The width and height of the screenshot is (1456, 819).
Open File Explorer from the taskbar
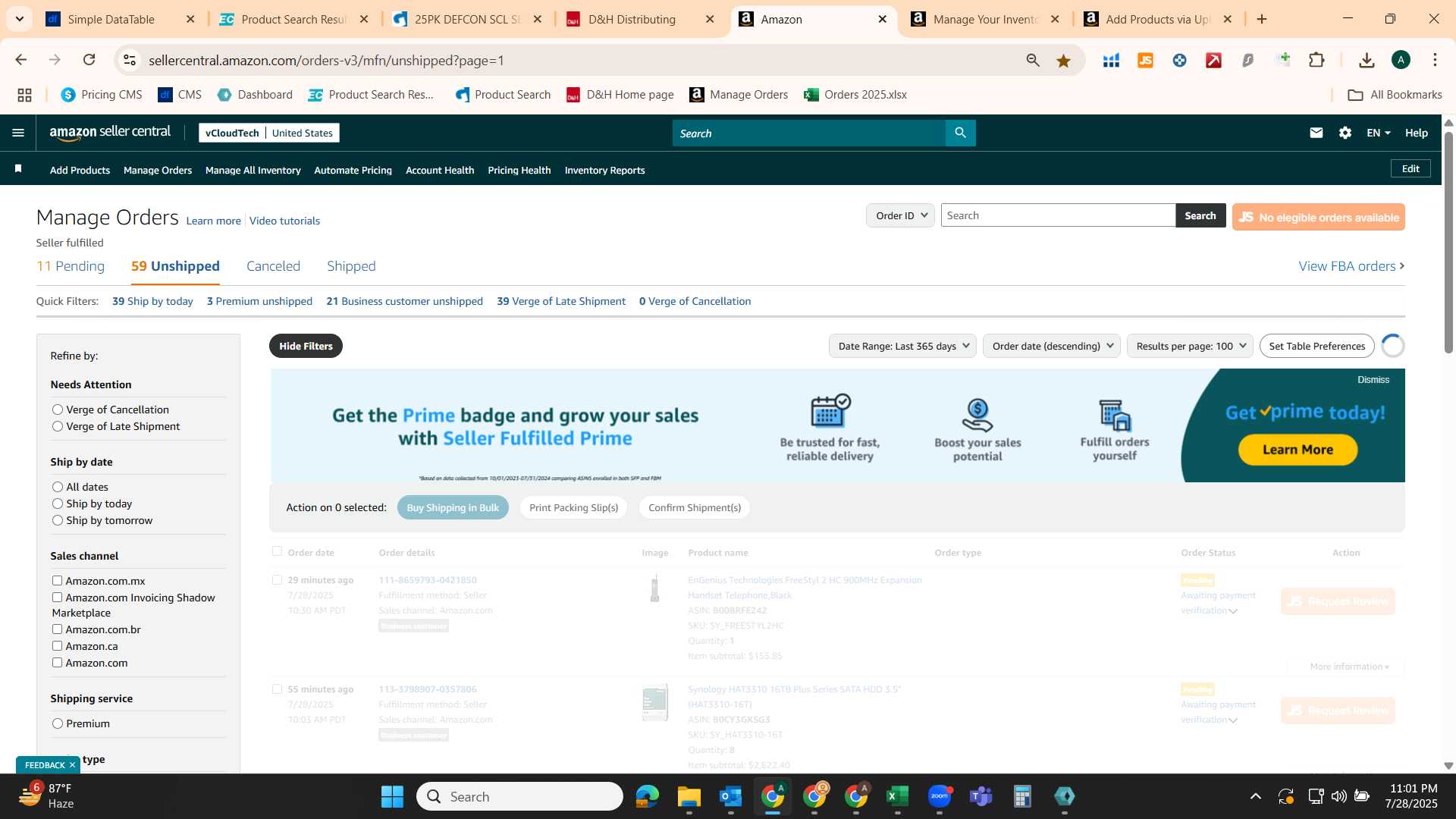tap(689, 796)
